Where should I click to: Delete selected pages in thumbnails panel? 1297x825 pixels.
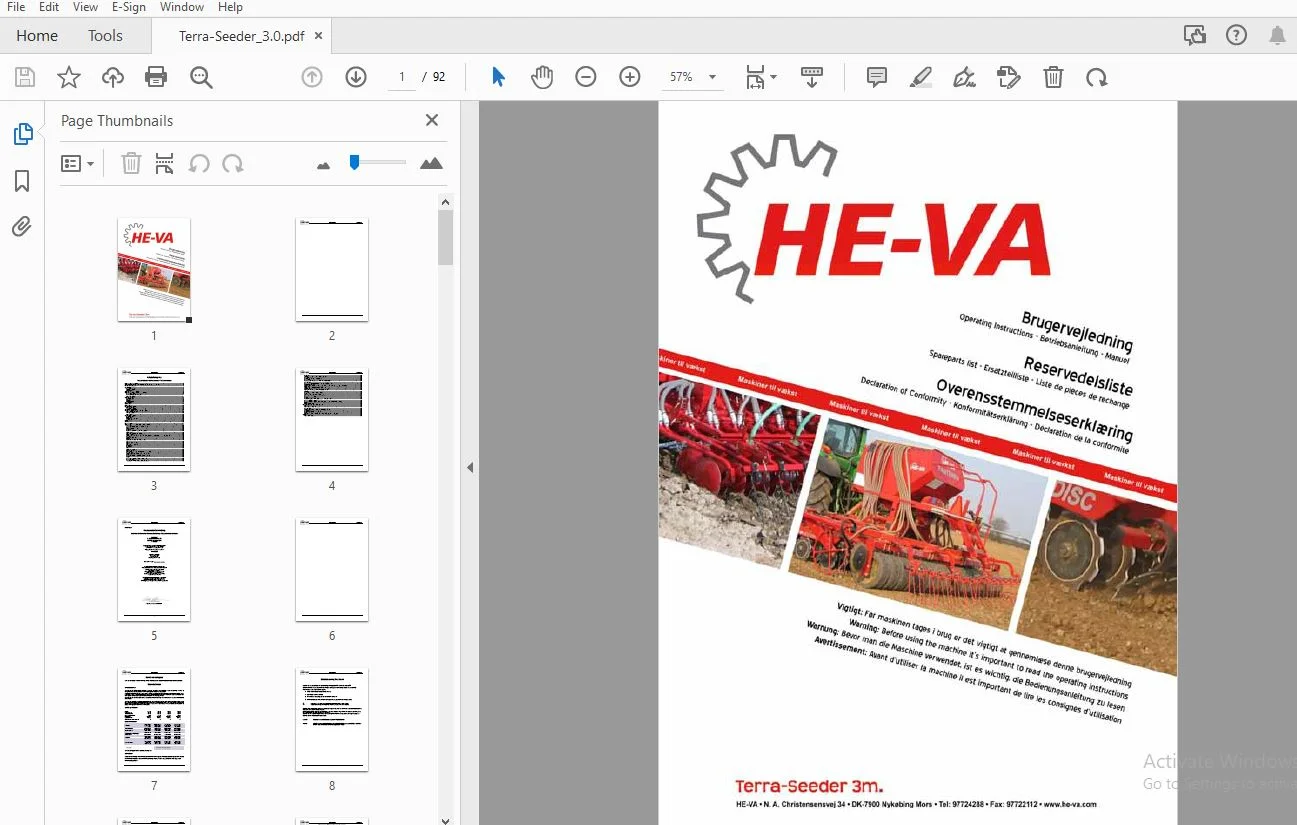(131, 163)
